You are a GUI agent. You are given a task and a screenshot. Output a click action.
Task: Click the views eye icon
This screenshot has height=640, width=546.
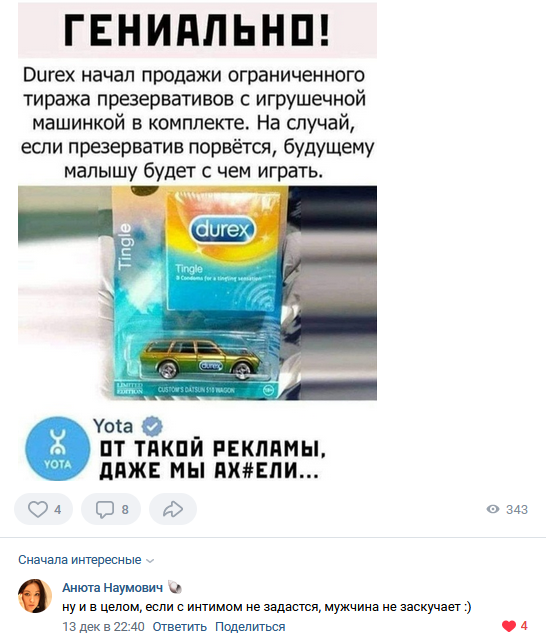coord(493,509)
